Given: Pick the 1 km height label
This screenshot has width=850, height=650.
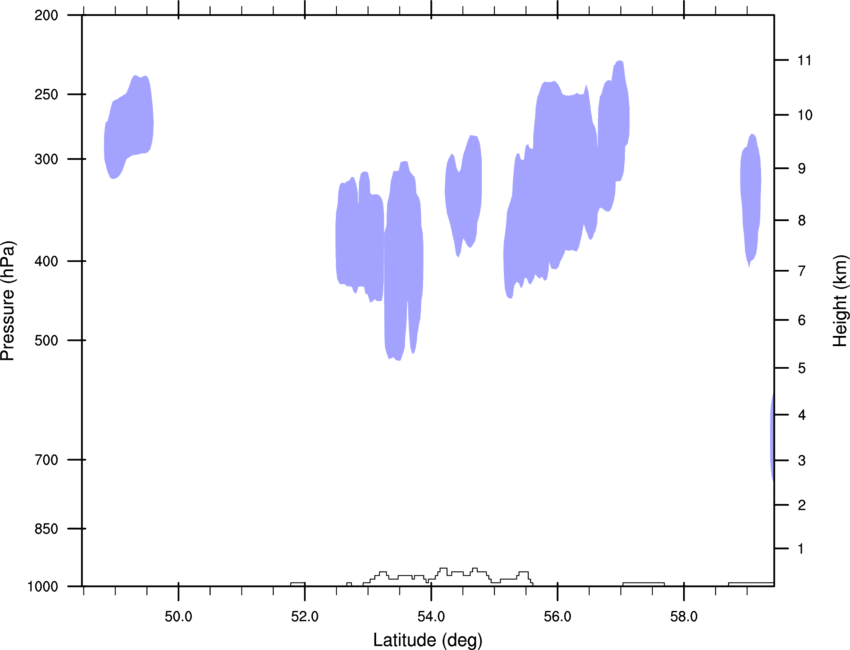Looking at the screenshot, I should [x=801, y=549].
